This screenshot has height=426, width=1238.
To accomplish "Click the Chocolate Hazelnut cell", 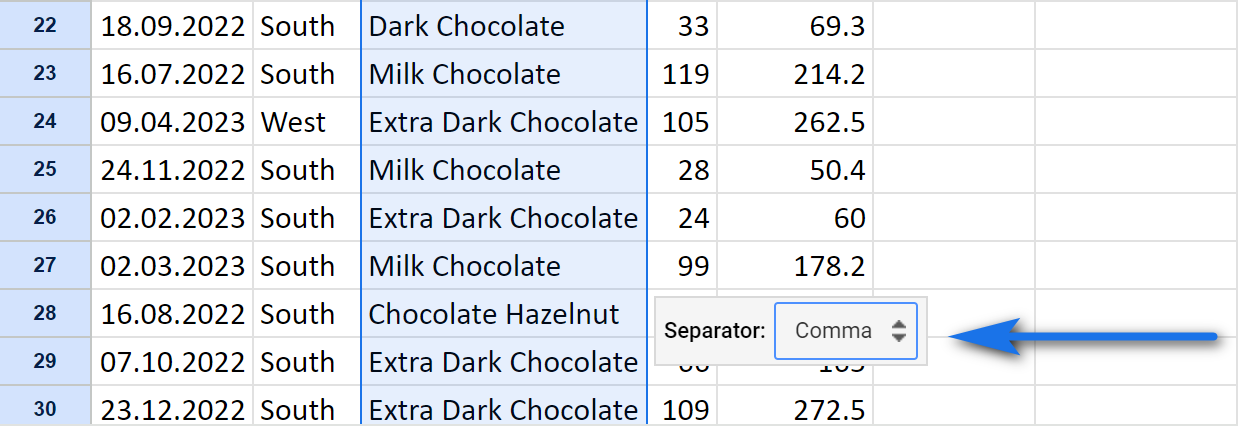I will tap(504, 313).
